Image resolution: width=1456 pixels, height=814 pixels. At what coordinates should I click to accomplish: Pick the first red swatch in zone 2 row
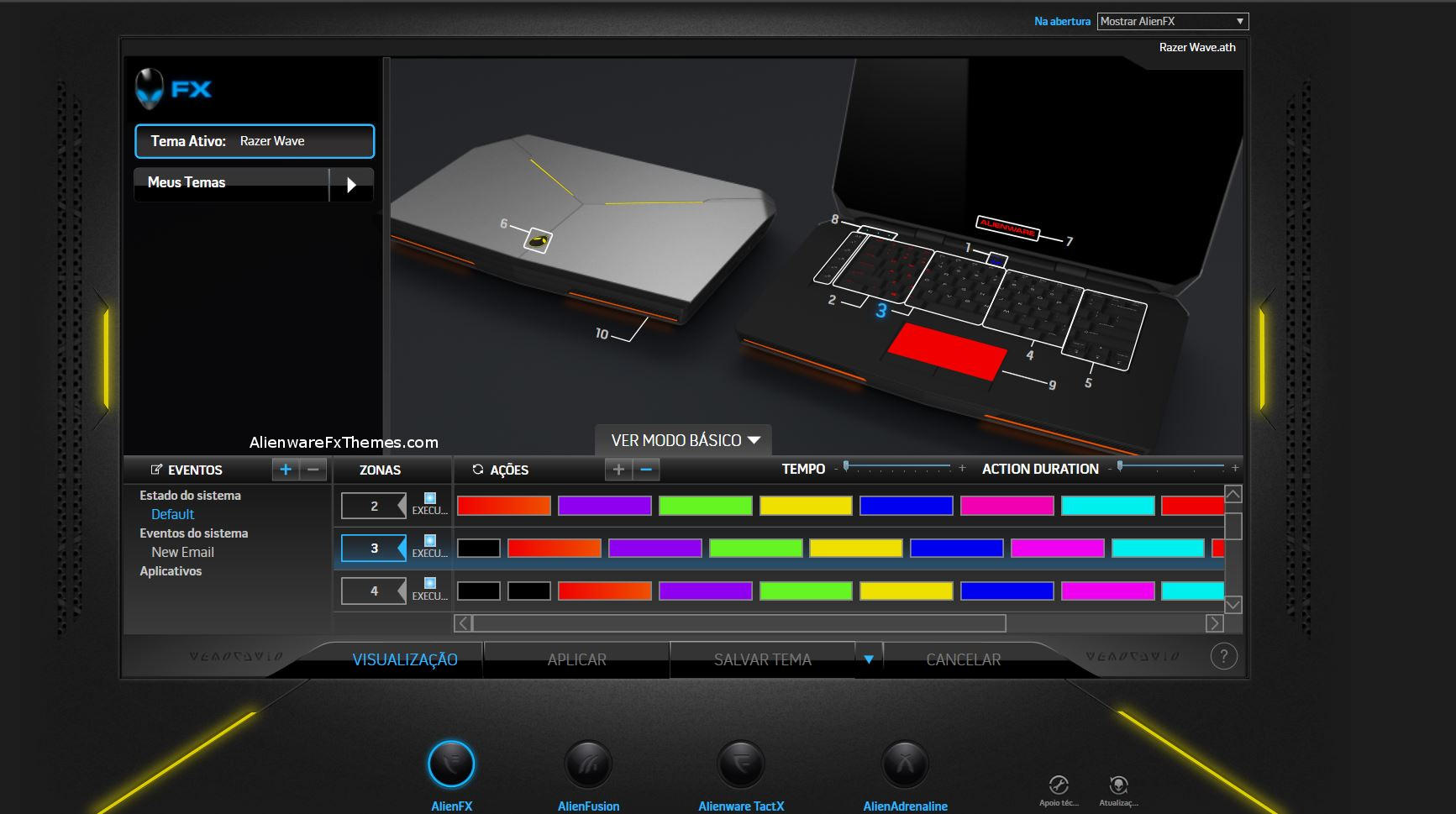[504, 506]
